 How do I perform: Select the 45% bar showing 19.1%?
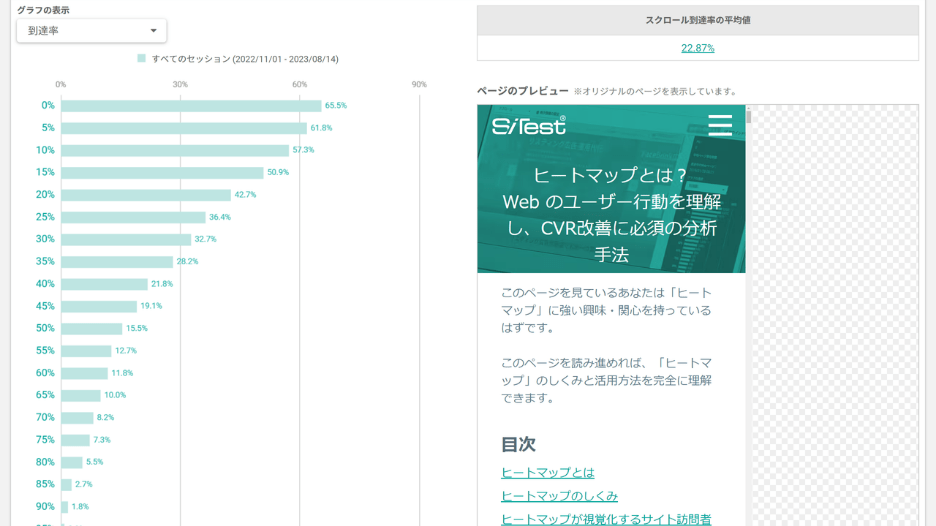coord(99,306)
